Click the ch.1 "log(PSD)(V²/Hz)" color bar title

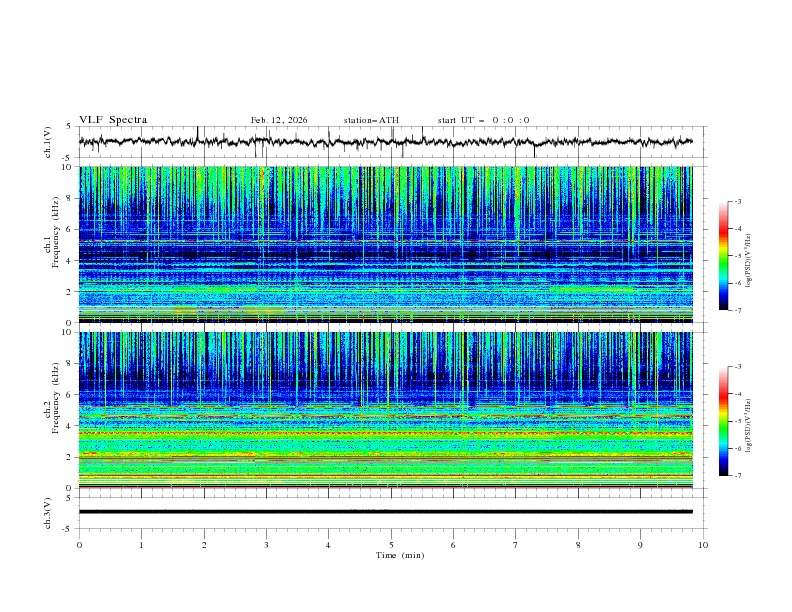point(749,261)
